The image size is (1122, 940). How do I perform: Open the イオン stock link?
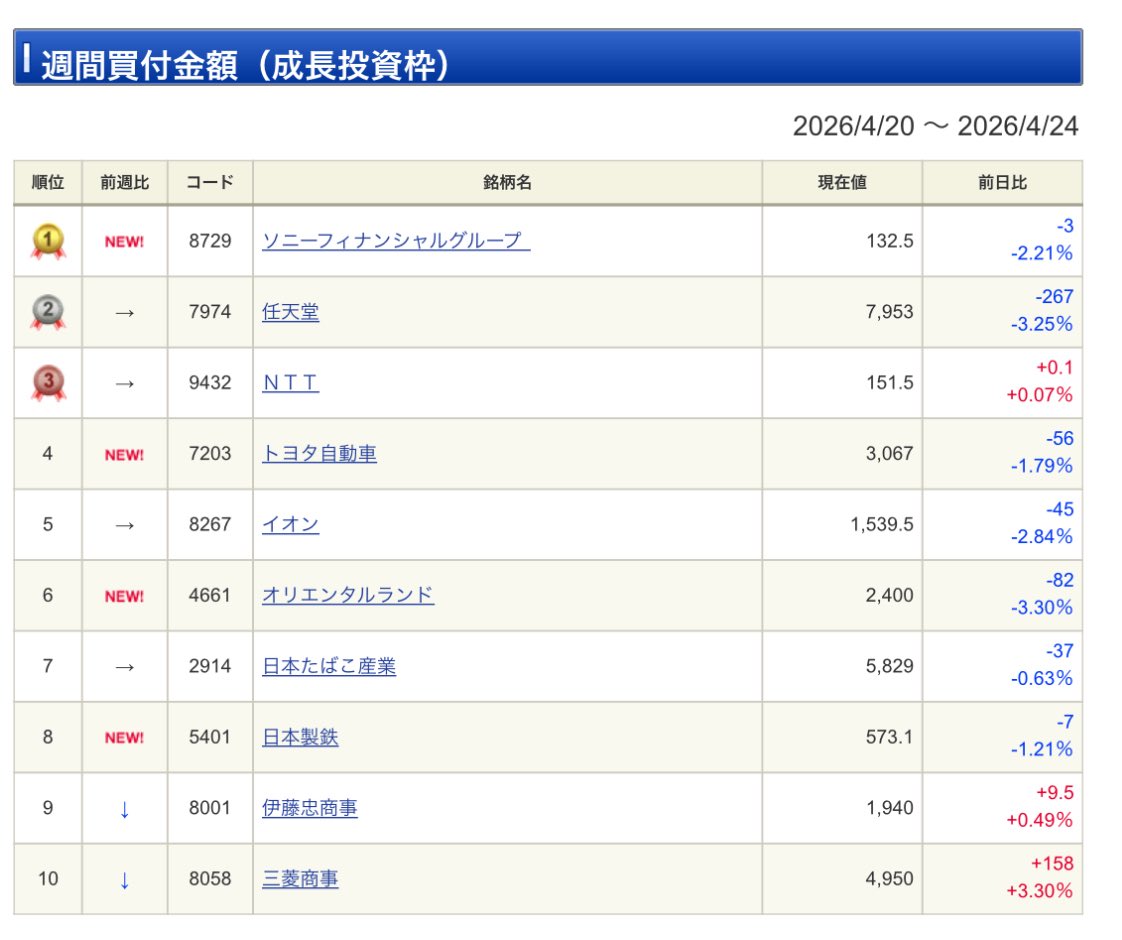point(290,525)
